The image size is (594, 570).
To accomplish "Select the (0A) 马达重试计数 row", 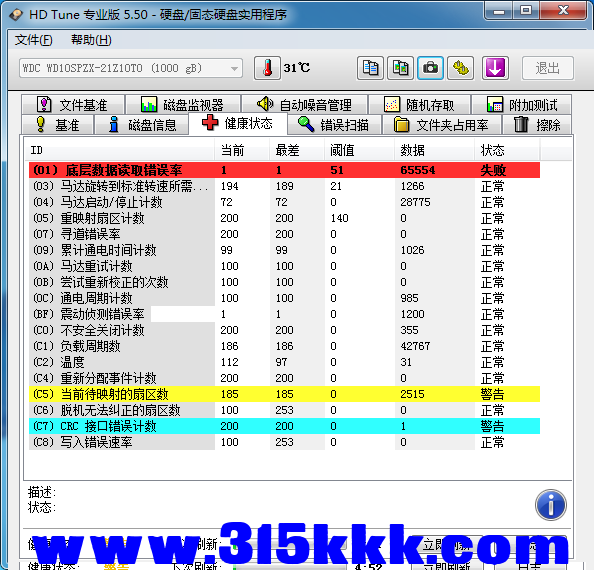I will (284, 266).
